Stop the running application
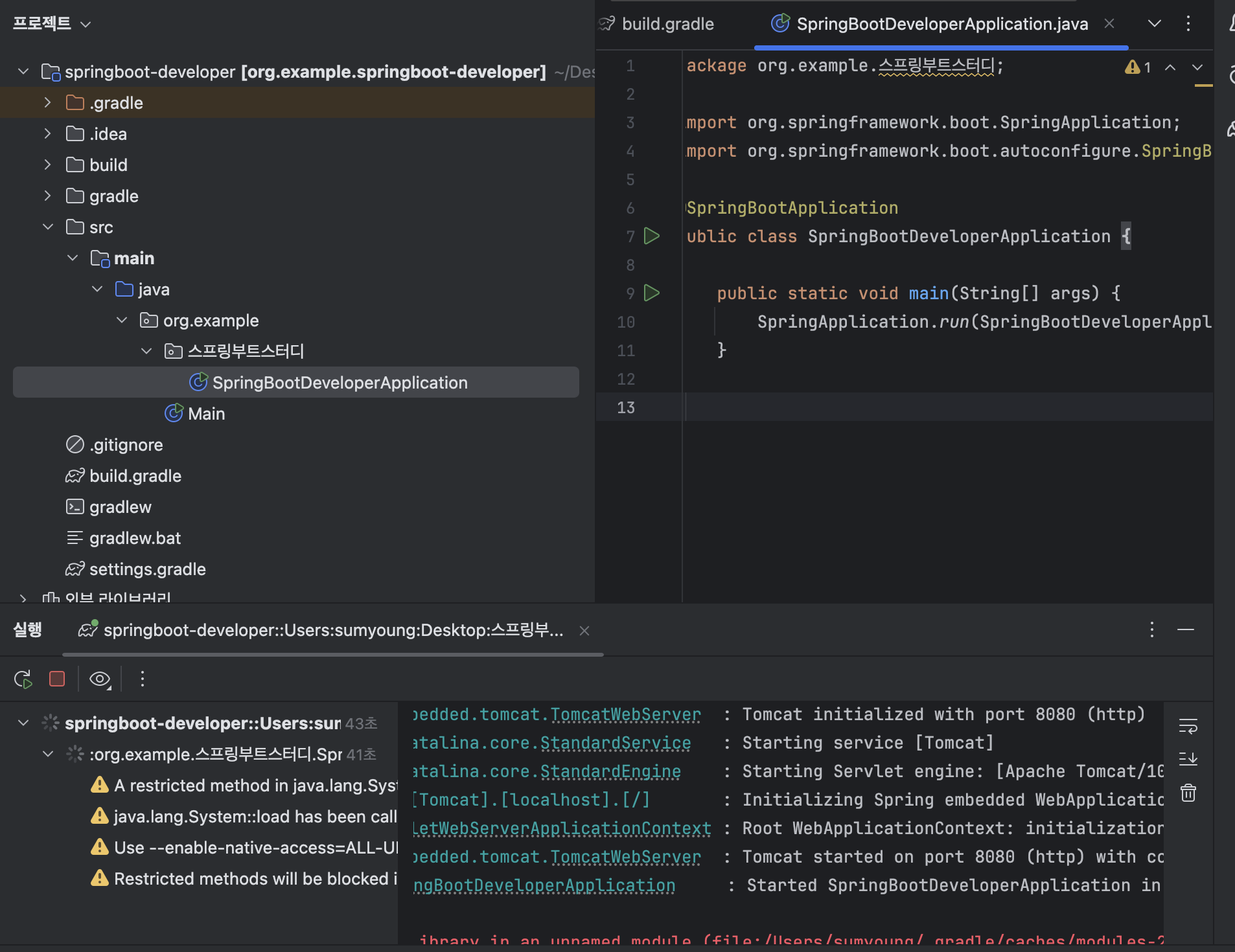 click(57, 679)
